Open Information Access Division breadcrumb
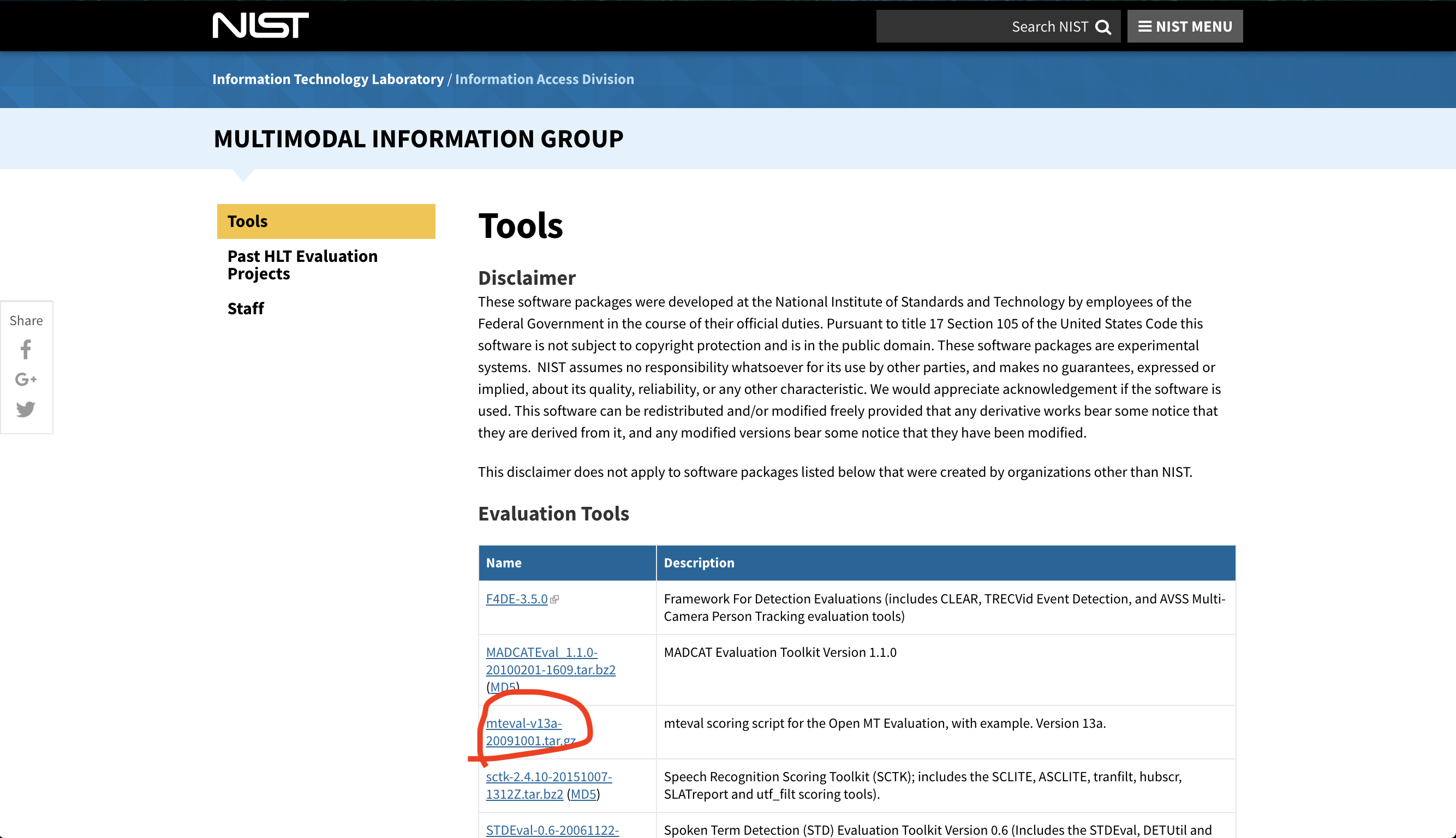 [544, 79]
